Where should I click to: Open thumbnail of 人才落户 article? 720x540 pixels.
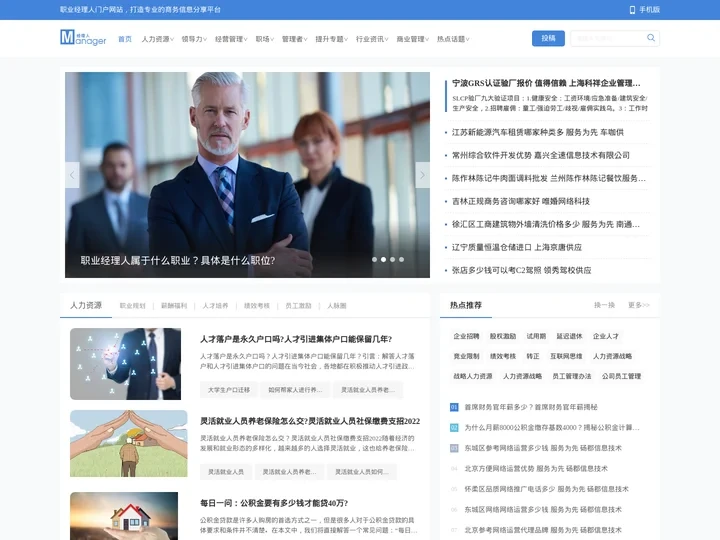(x=125, y=364)
